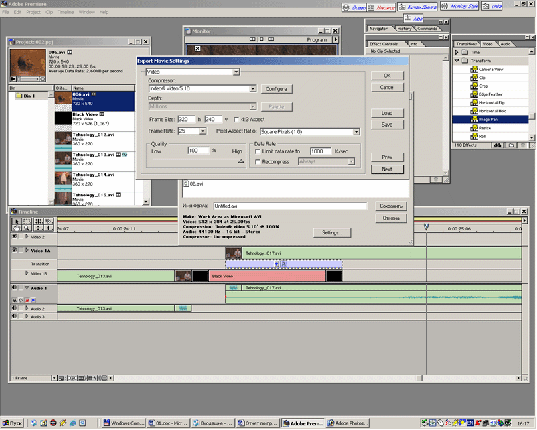Click Cancel in Export Movie Settings

tap(387, 87)
